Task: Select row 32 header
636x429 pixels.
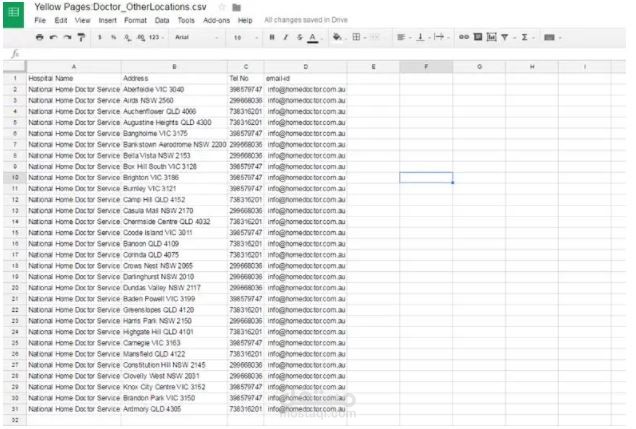Action: (15, 420)
